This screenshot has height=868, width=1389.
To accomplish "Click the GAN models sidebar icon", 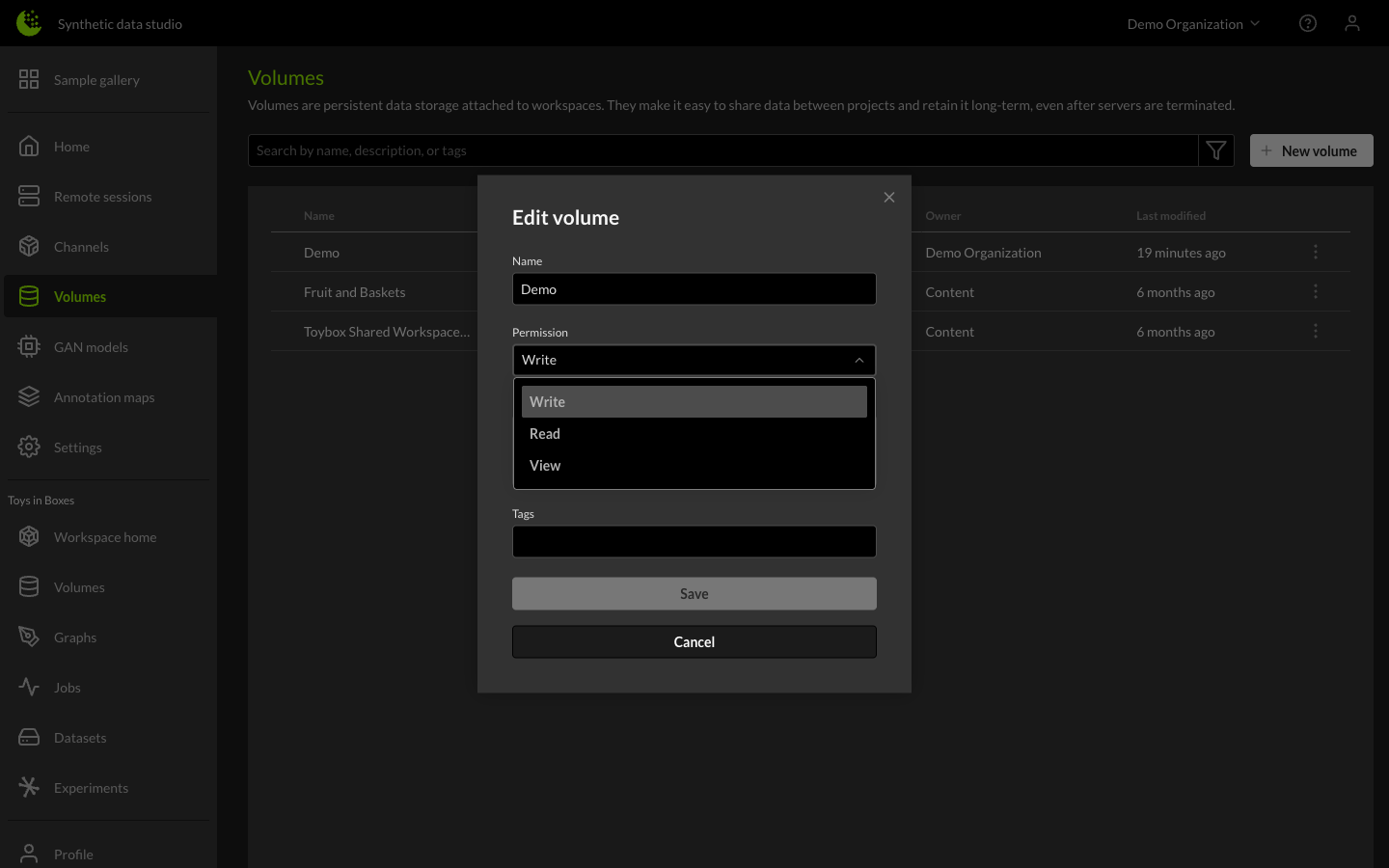I will point(29,346).
